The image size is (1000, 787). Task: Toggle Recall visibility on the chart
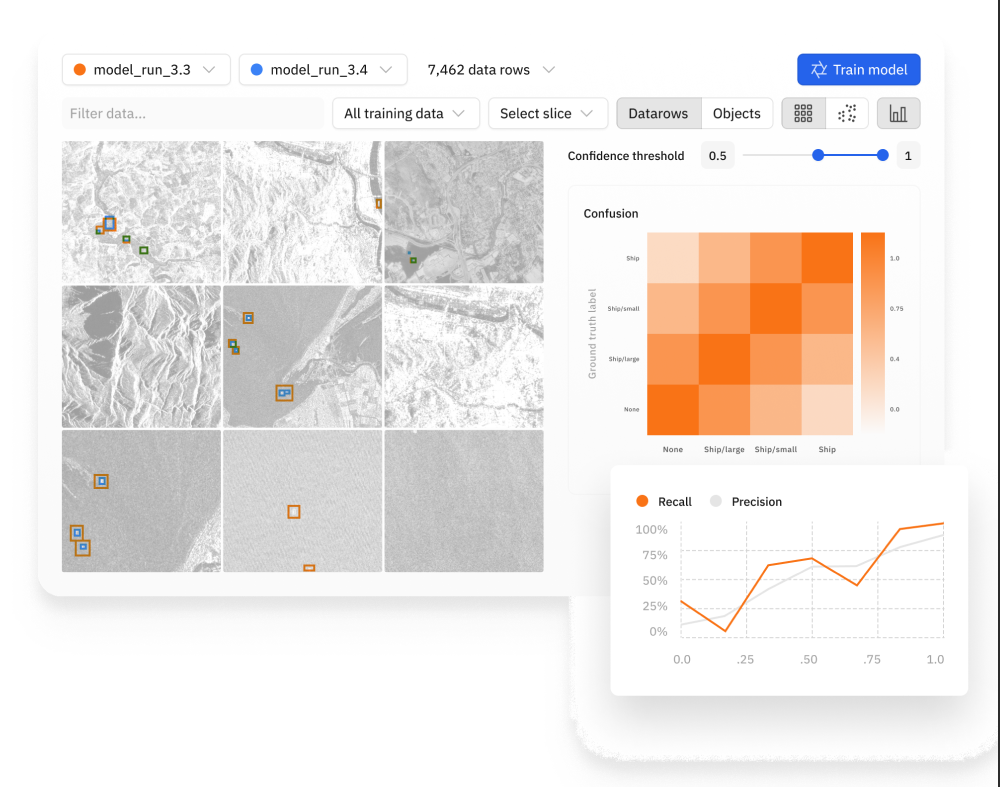pyautogui.click(x=663, y=501)
